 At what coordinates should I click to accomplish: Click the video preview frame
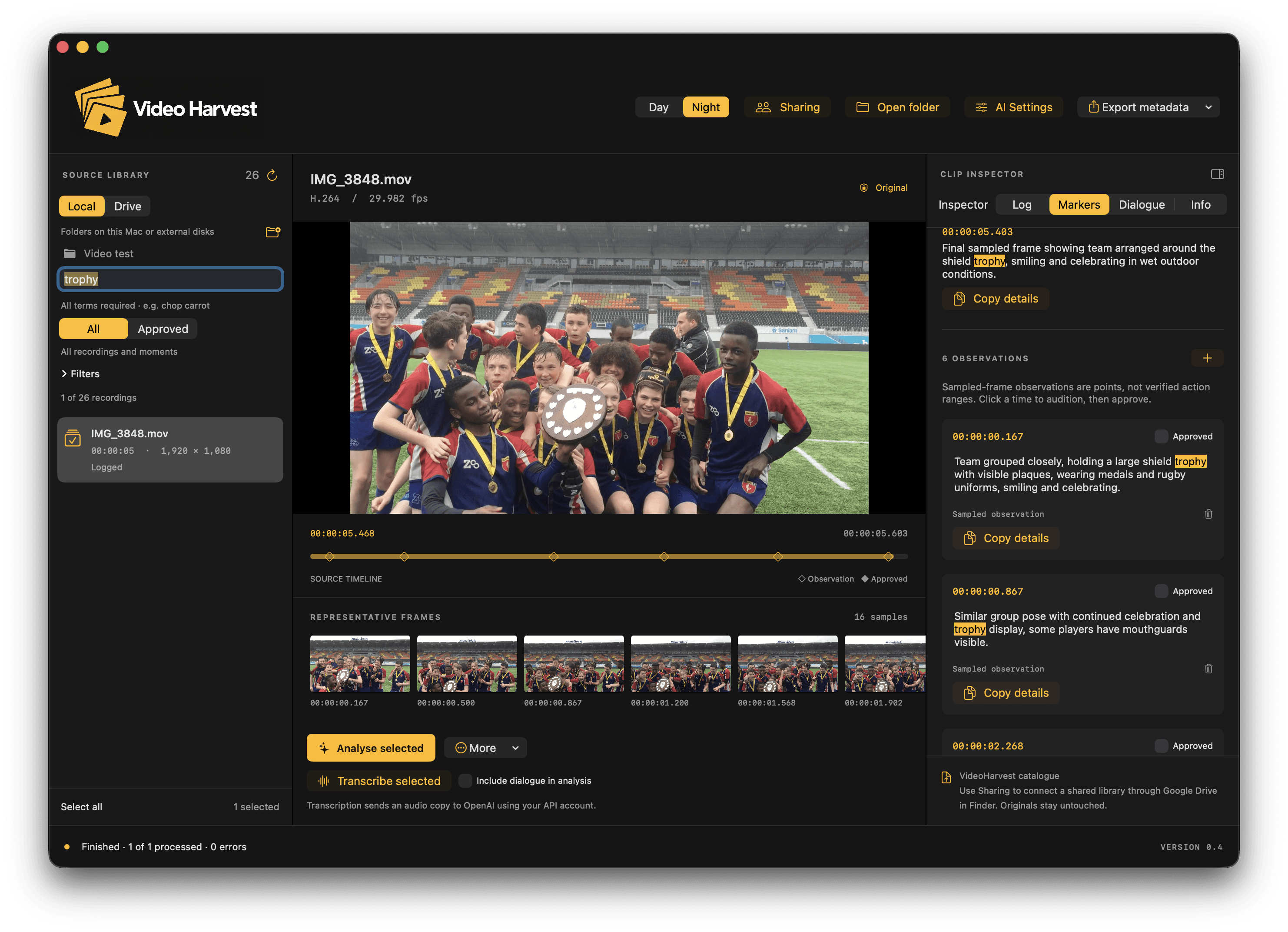609,367
